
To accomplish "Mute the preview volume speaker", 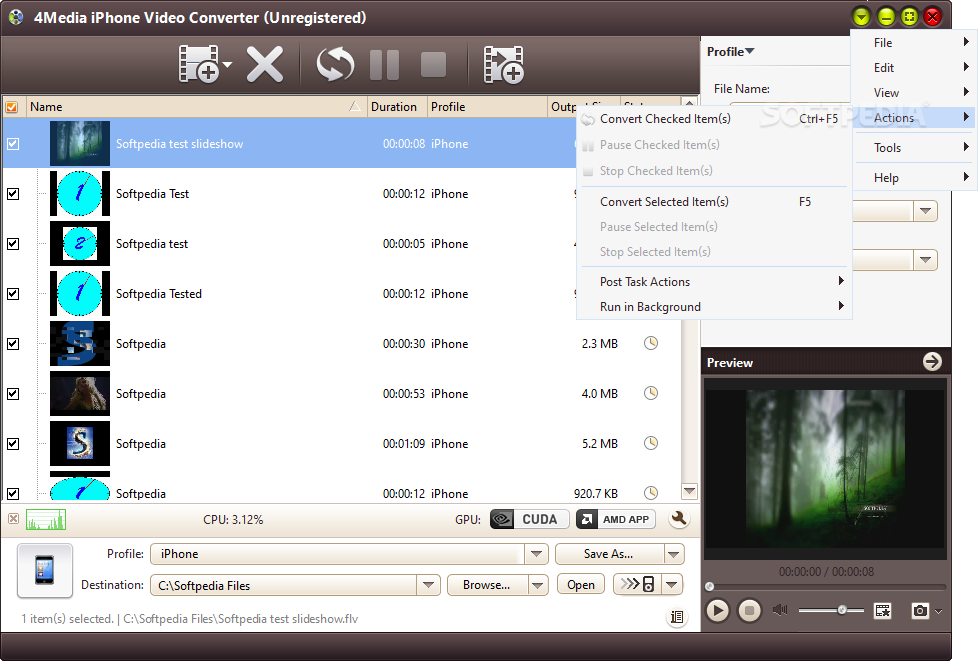I will (x=780, y=610).
